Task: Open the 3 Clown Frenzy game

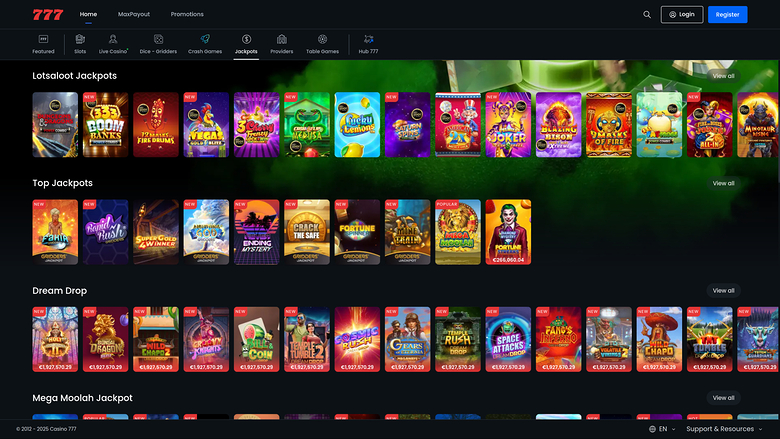Action: (x=257, y=125)
